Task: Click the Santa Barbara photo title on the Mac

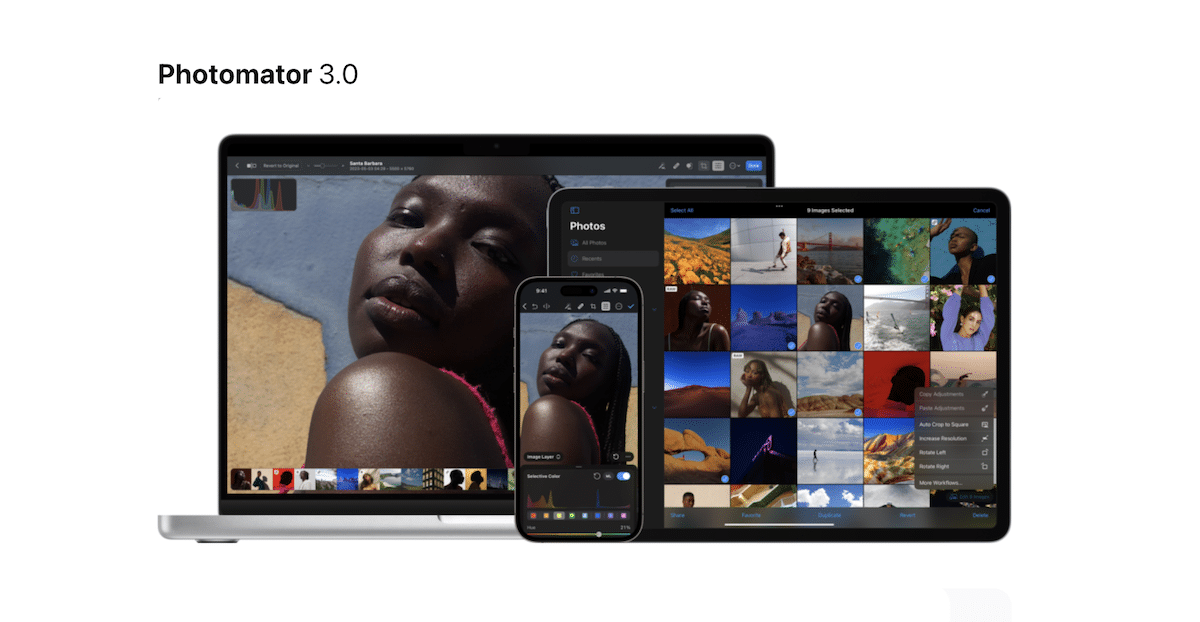Action: (364, 162)
